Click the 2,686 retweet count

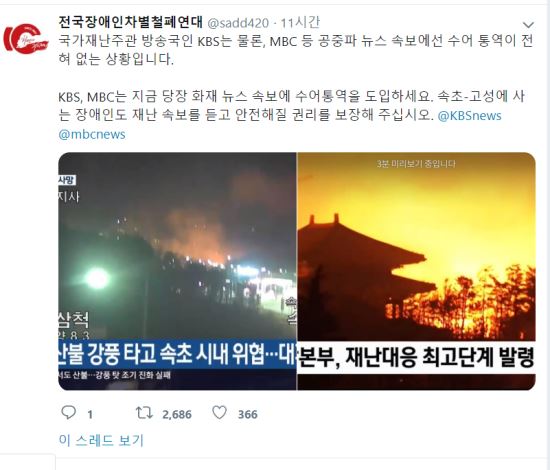[177, 415]
